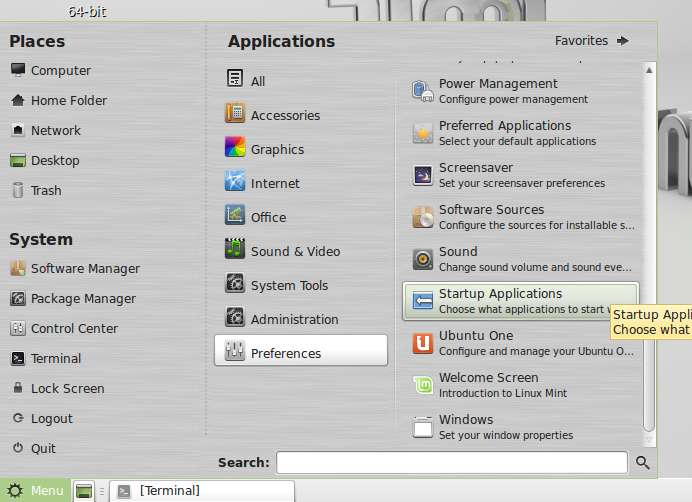Click 'Change sound volume and sound eve...' text
This screenshot has height=502, width=692.
pos(535,267)
